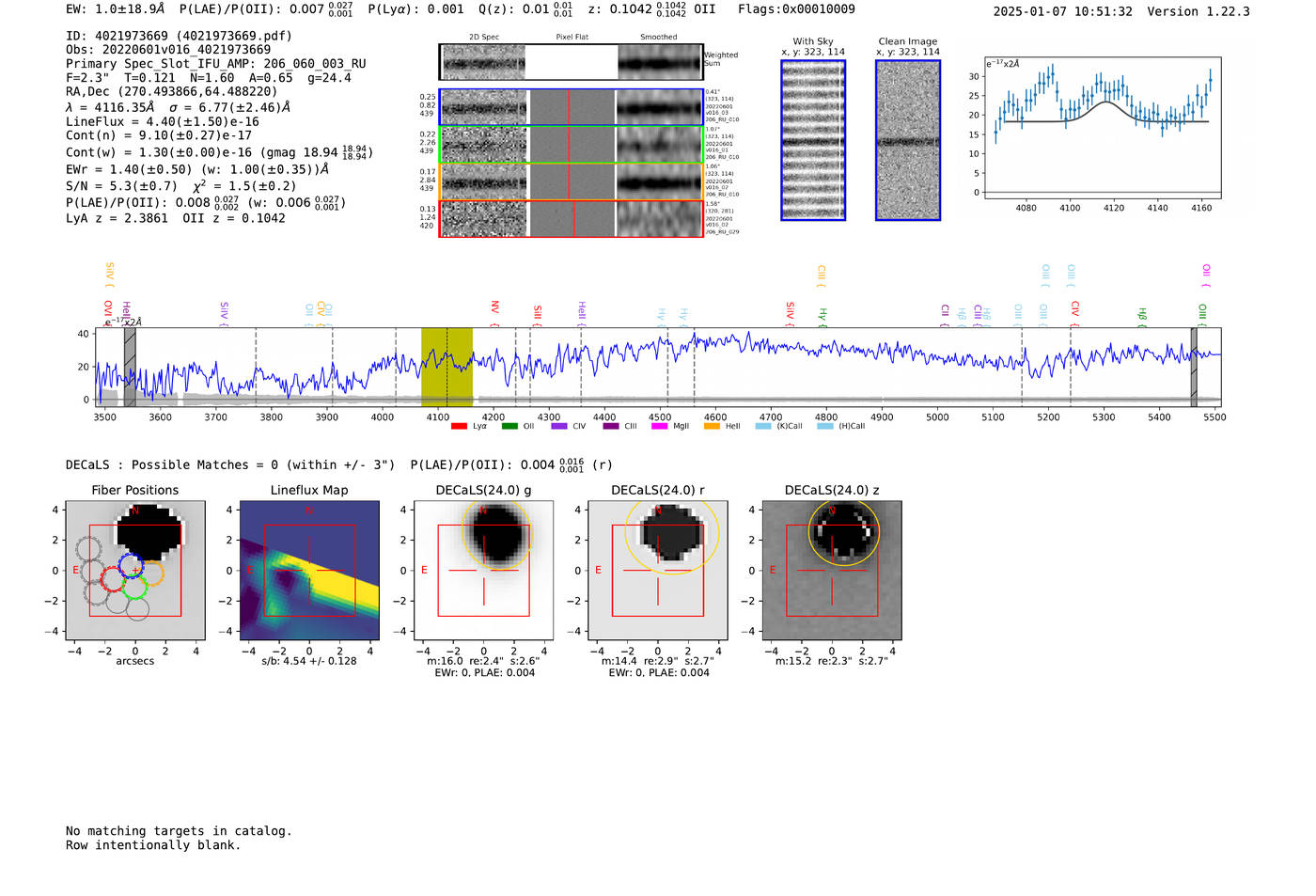Click the hatched gray band near 3550 Å
The width and height of the screenshot is (1316, 896).
(x=130, y=368)
